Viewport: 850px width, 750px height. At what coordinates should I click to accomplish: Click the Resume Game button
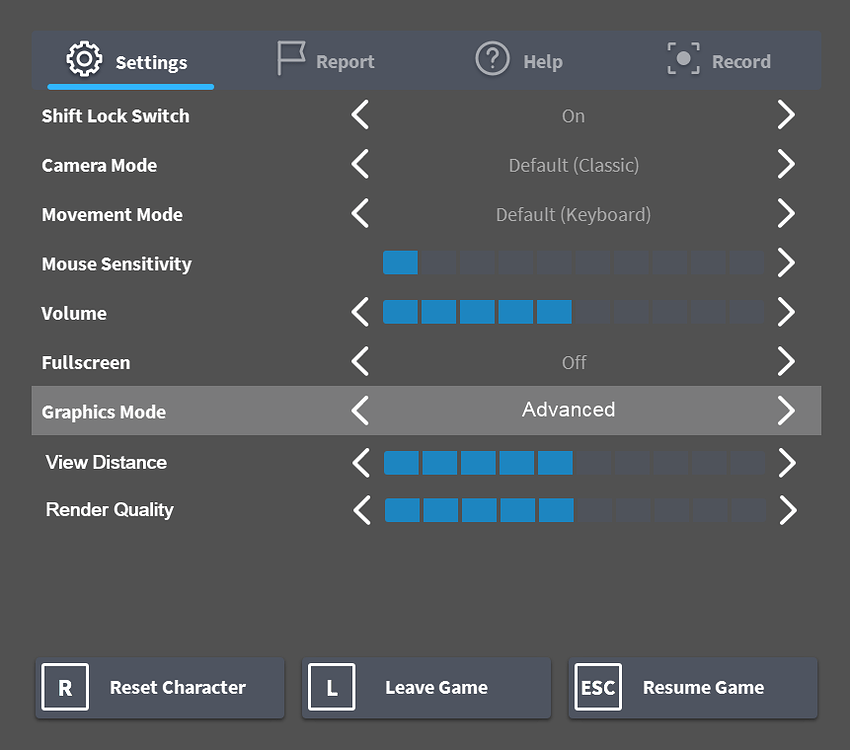coord(693,687)
